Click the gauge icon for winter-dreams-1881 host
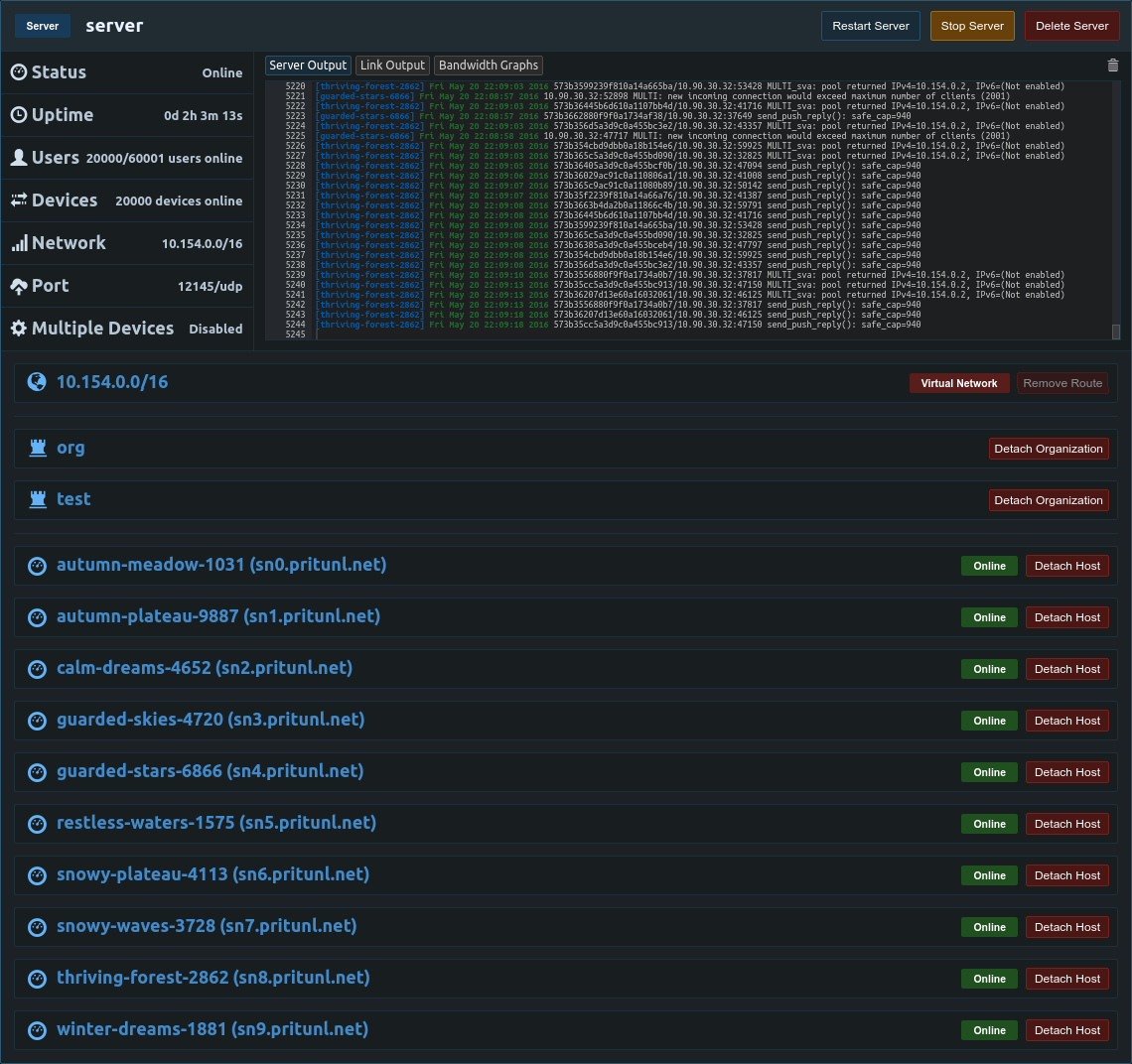Viewport: 1132px width, 1064px height. point(37,1030)
